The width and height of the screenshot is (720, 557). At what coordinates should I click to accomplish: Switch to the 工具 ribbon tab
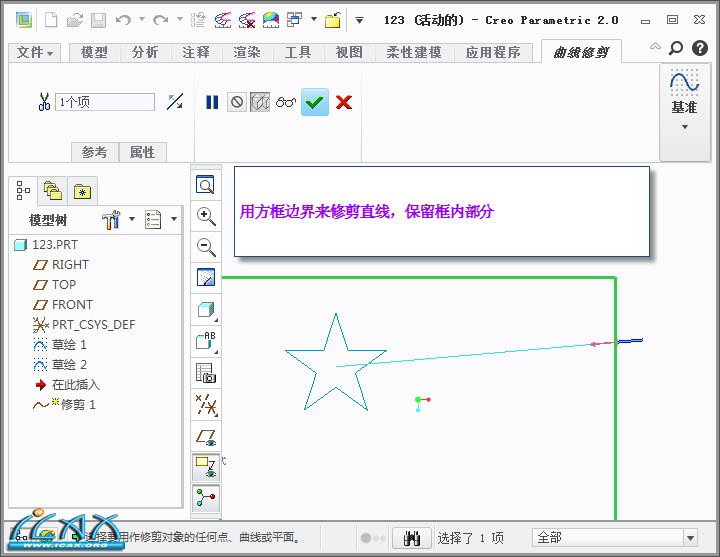pyautogui.click(x=298, y=52)
